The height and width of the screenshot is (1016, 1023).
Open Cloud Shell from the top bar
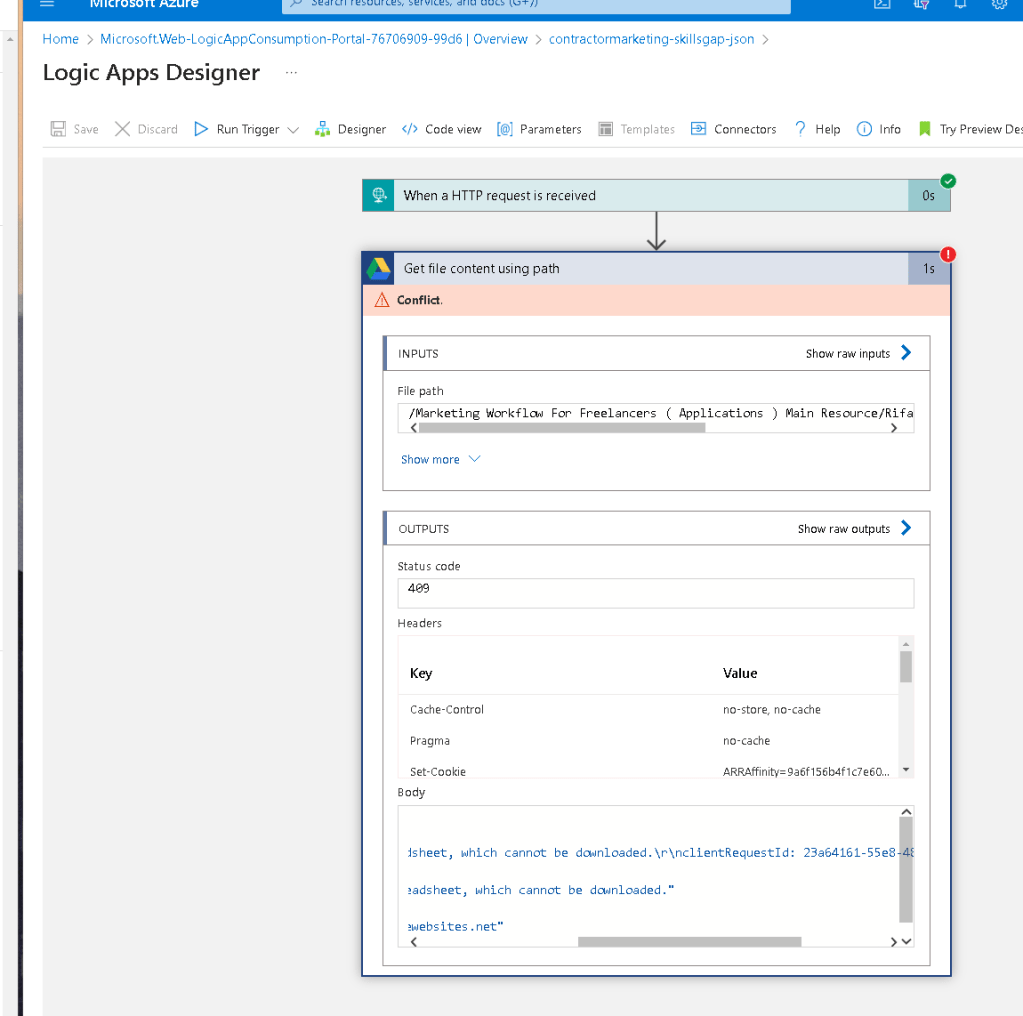882,4
